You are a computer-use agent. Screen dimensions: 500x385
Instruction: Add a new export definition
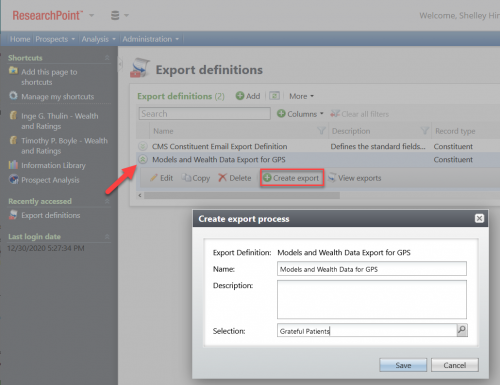[248, 96]
